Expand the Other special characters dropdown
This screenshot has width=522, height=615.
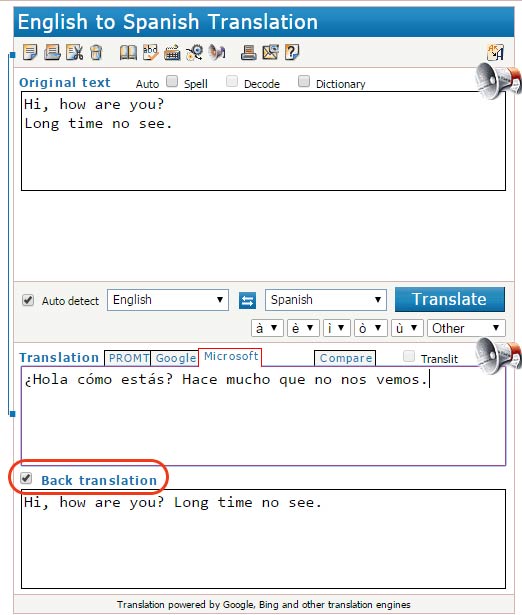[x=466, y=328]
